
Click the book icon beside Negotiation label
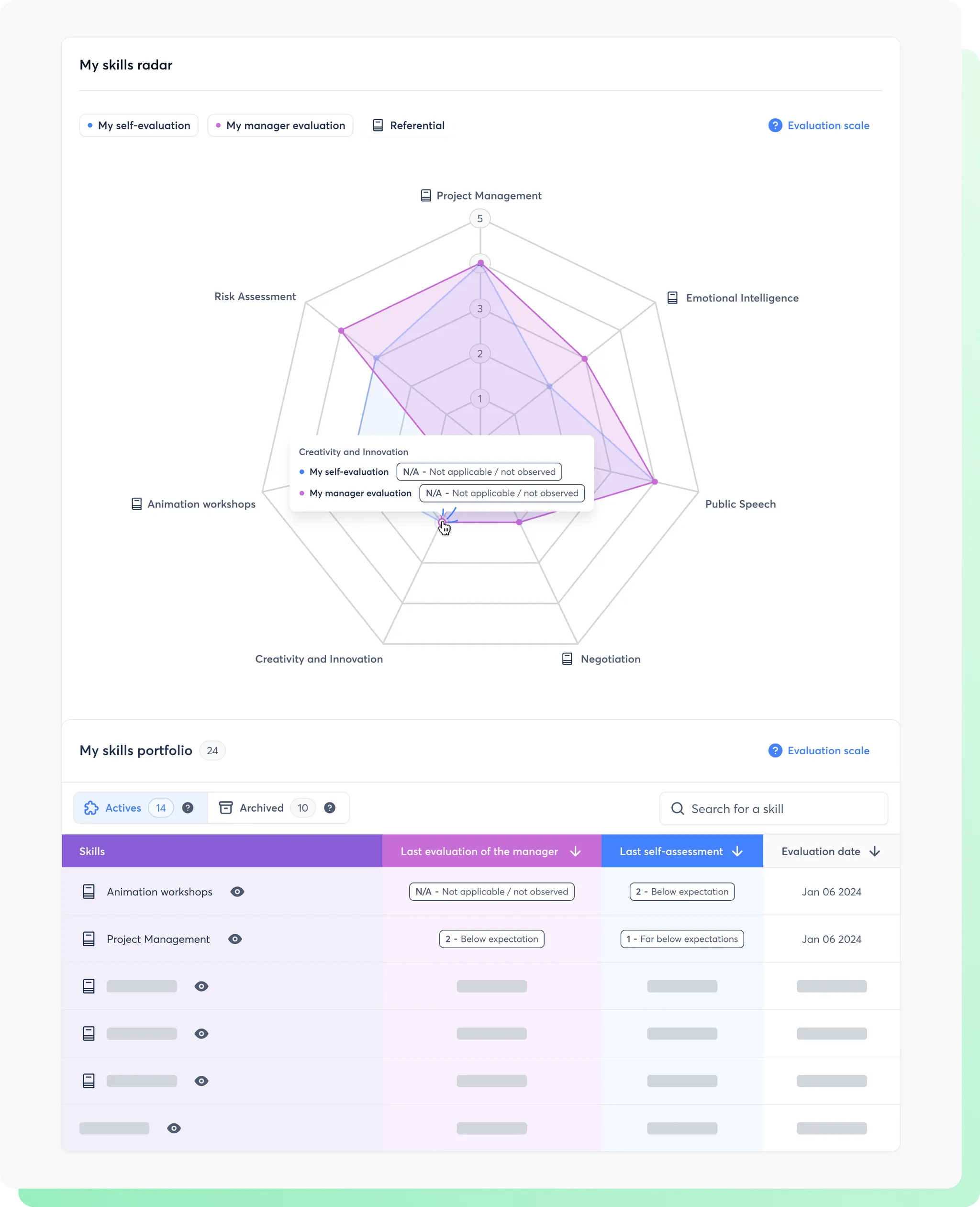[x=567, y=659]
